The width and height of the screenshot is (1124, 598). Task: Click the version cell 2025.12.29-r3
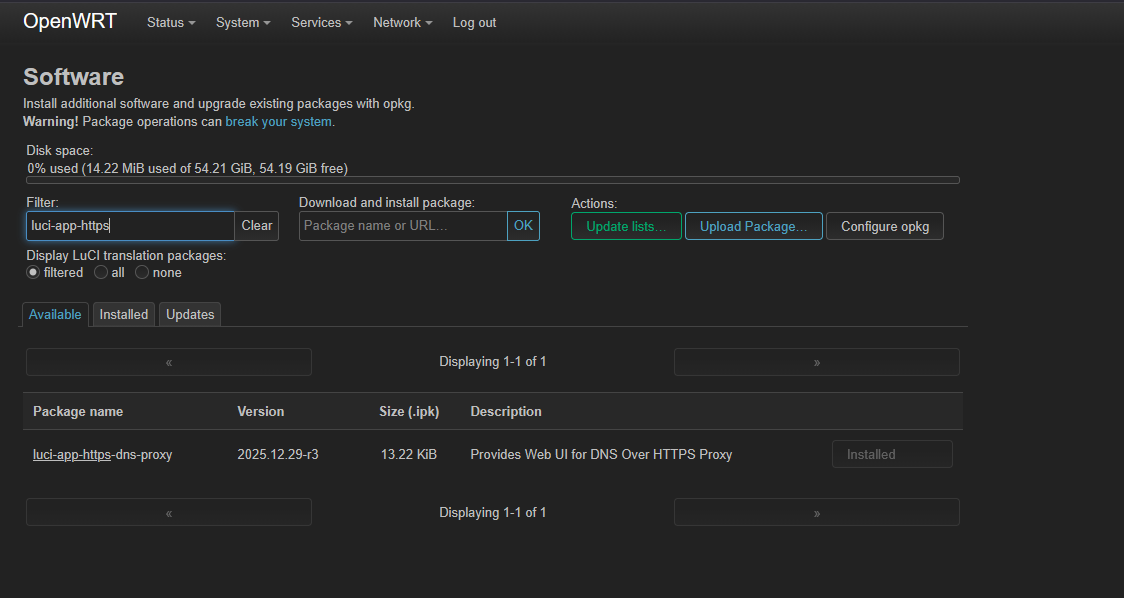click(278, 455)
